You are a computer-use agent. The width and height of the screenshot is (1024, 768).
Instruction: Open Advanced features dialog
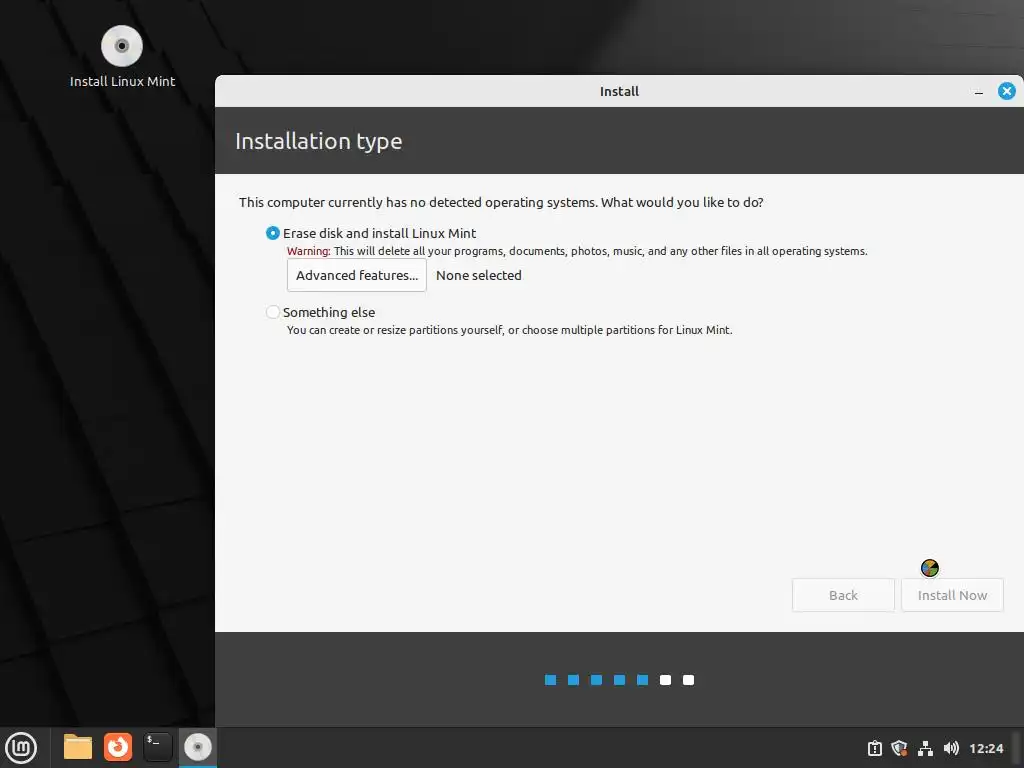pyautogui.click(x=357, y=275)
